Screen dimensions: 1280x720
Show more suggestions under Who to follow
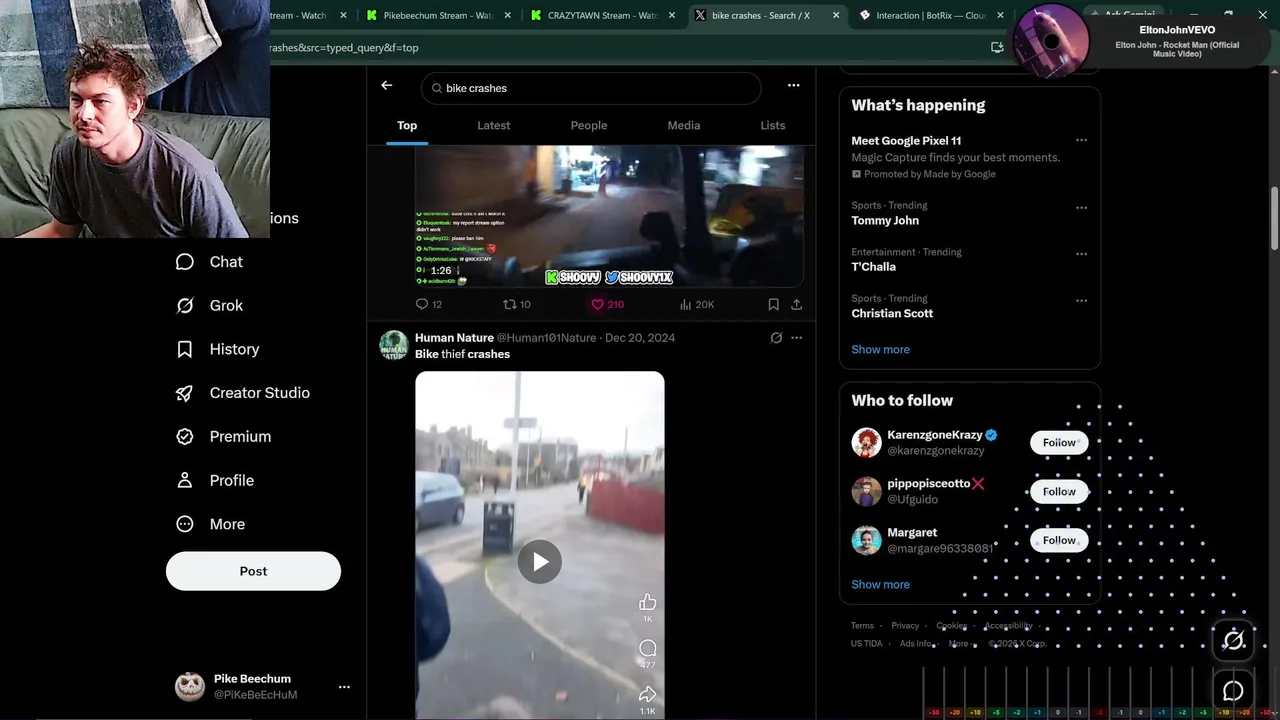880,584
